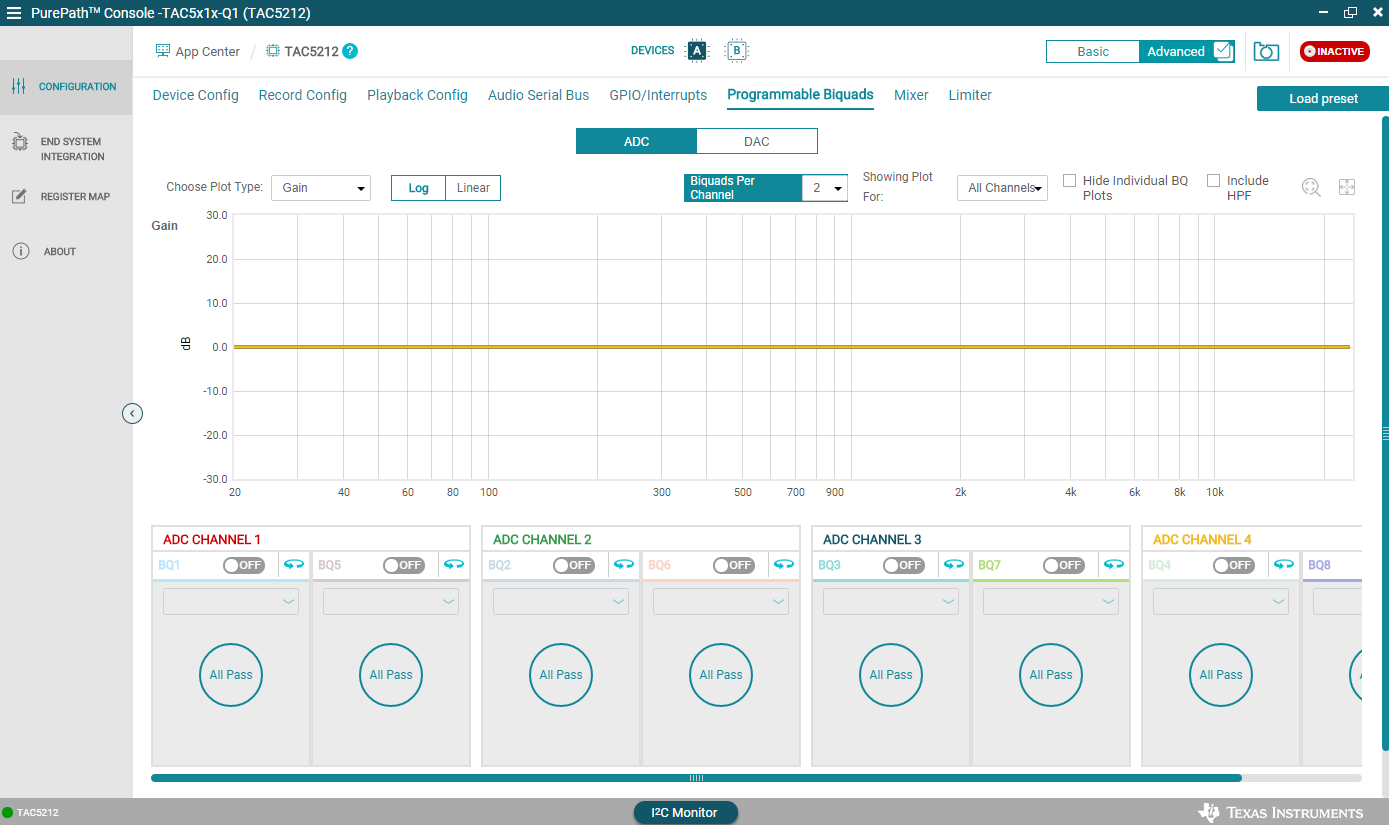Open the hamburger menu icon
1389x825 pixels.
click(x=14, y=13)
